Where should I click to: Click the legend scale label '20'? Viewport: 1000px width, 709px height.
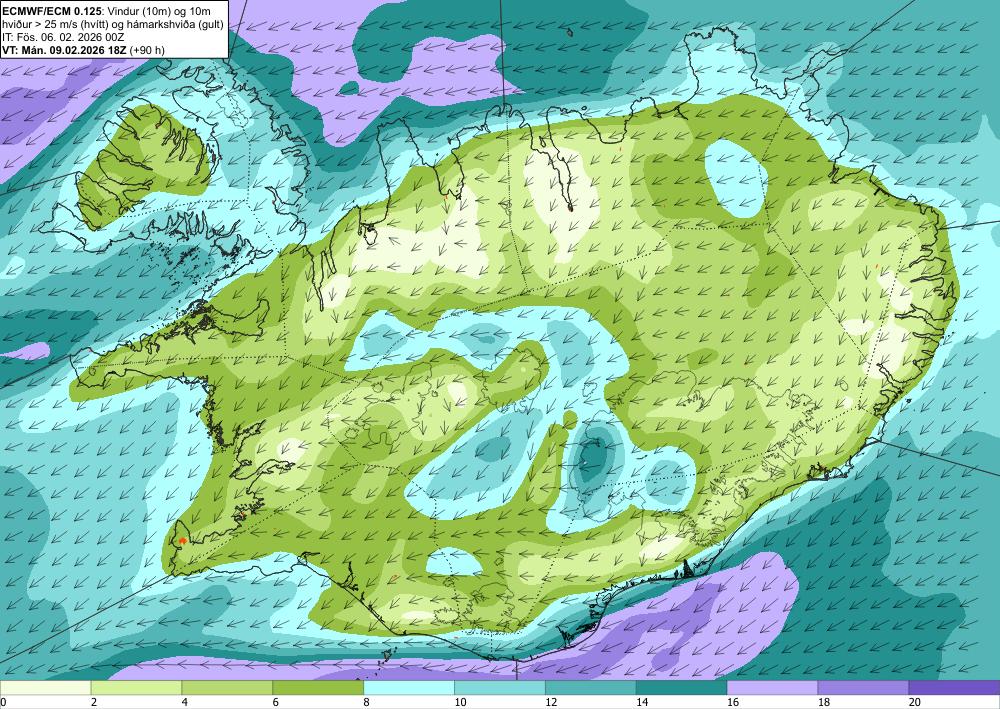tap(915, 703)
